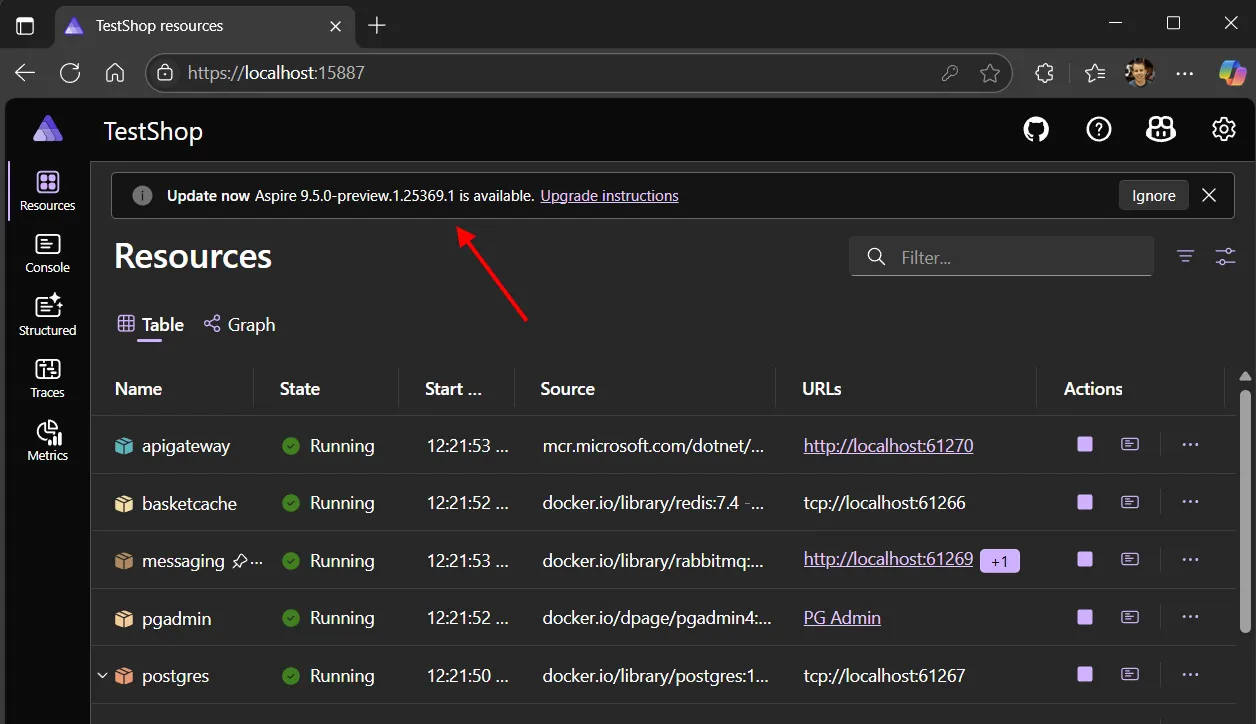1256x724 pixels.
Task: Open the resource filter funnel
Action: click(x=1185, y=256)
